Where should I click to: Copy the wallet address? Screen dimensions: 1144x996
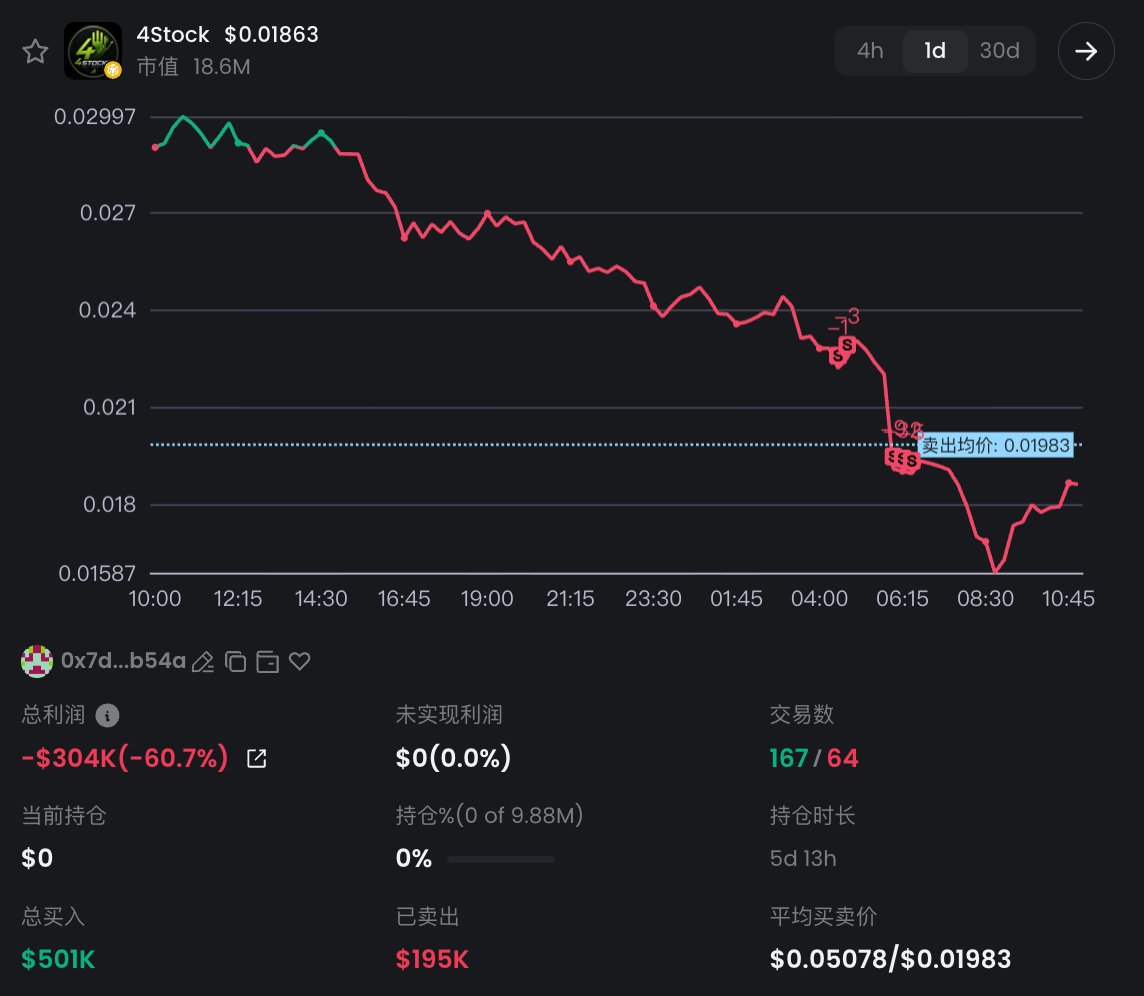[x=235, y=662]
